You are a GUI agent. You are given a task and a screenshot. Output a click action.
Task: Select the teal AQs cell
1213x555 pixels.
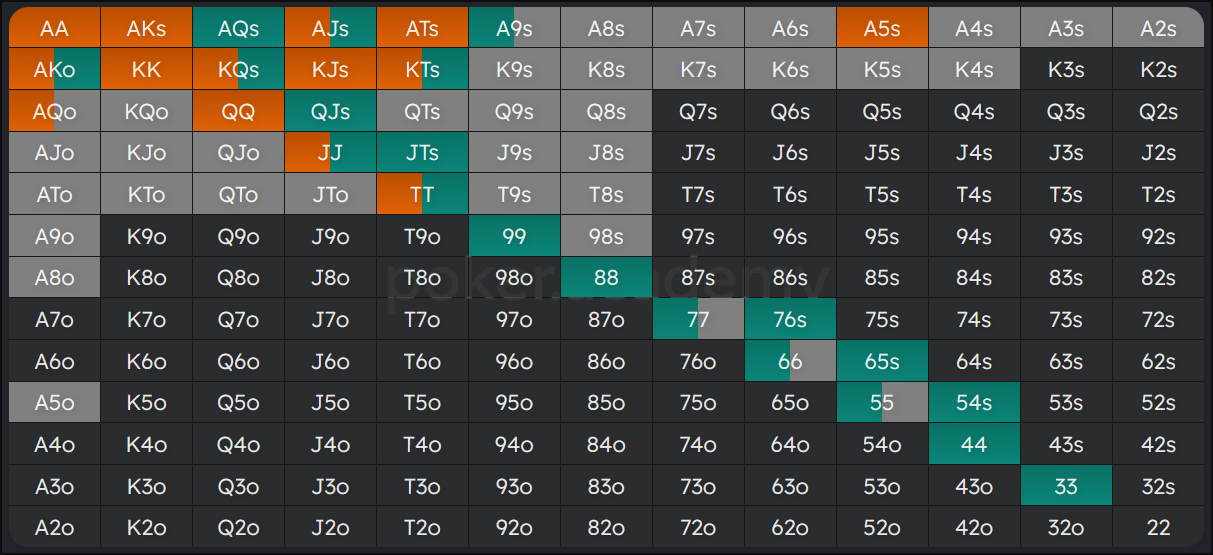(x=238, y=28)
